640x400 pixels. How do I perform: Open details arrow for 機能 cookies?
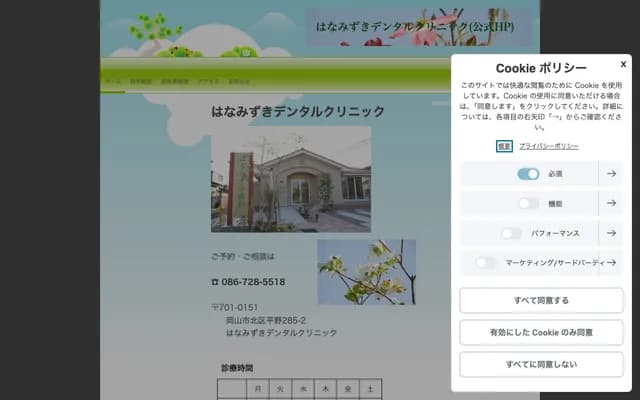click(x=611, y=203)
